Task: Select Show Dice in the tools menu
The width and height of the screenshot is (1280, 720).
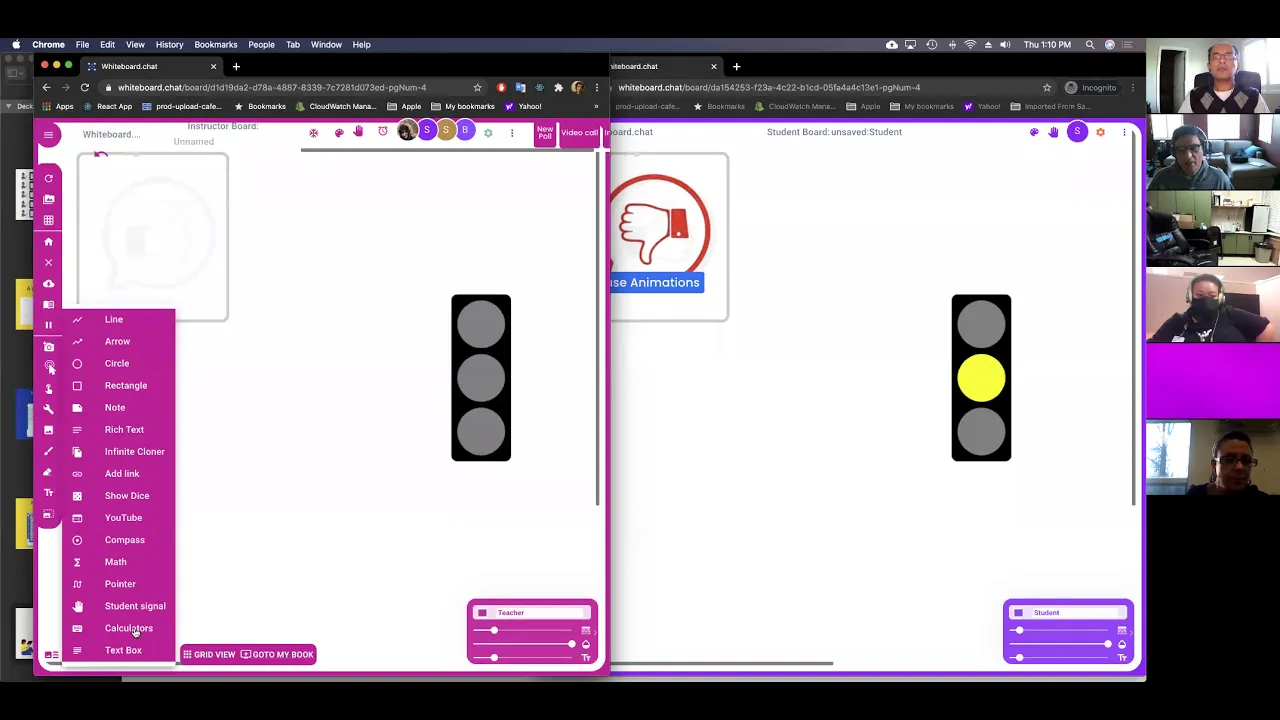Action: pos(118,496)
